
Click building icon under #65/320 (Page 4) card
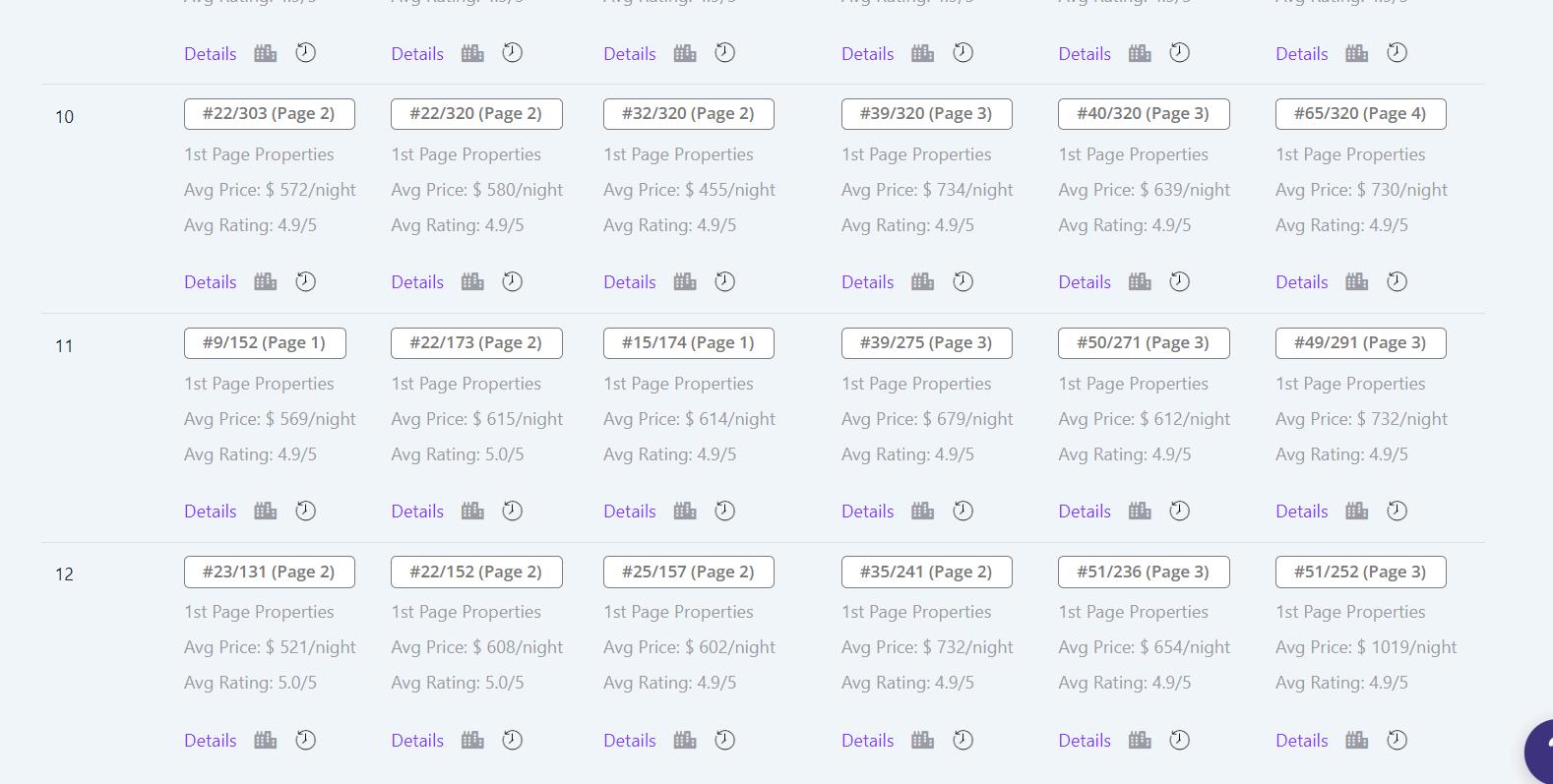(1357, 282)
